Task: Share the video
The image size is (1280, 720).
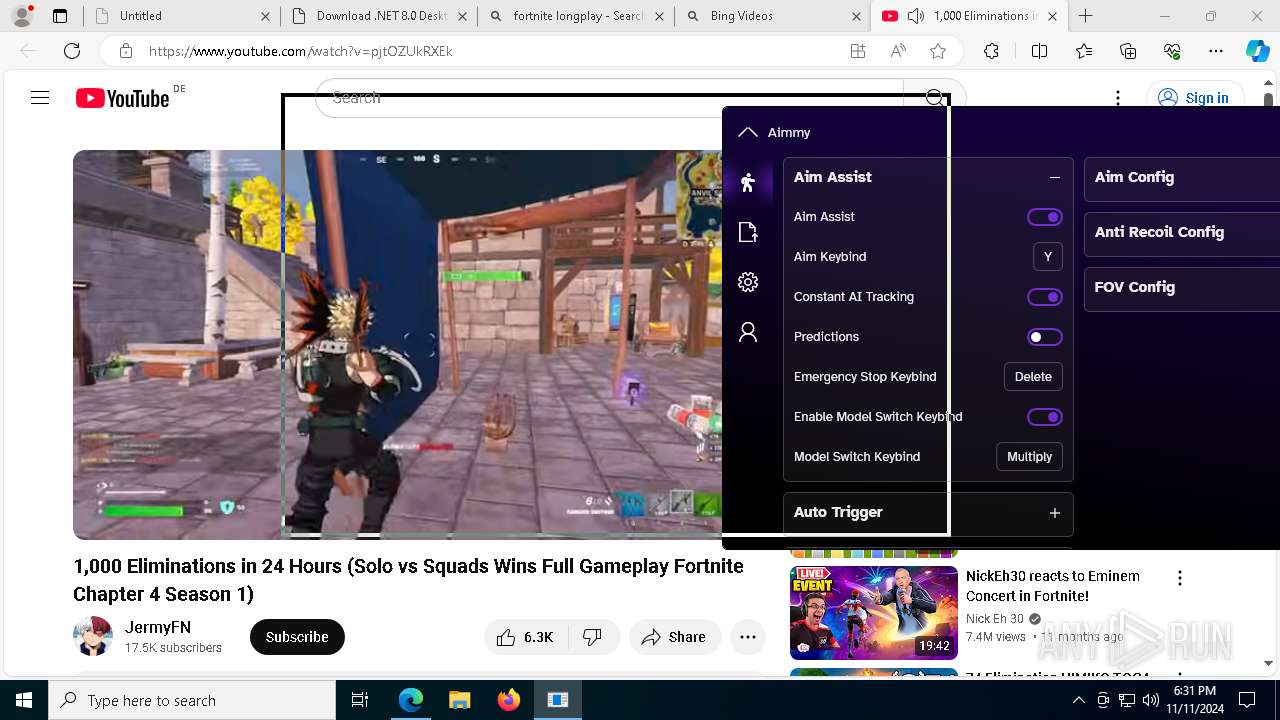Action: (x=675, y=637)
